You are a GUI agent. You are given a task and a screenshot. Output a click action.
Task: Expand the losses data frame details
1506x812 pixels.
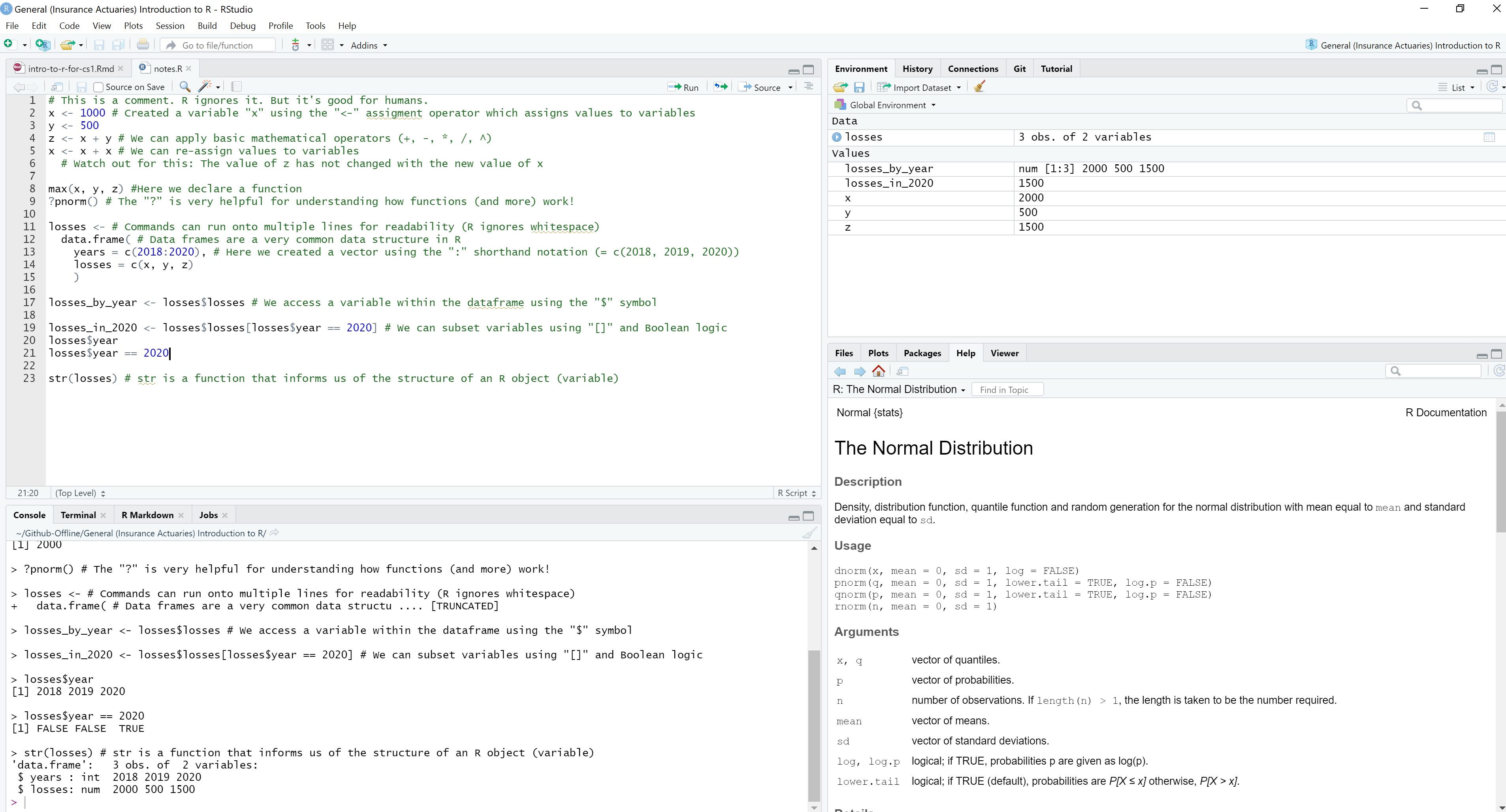coord(837,137)
